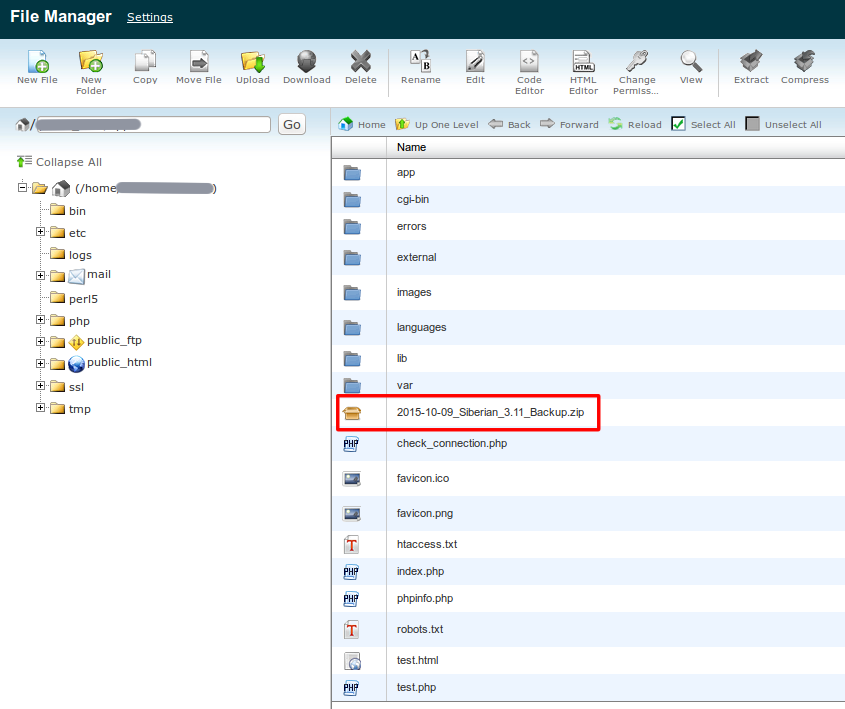Screen dimensions: 845x709
Task: Click the zip archive file icon
Action: click(x=351, y=413)
